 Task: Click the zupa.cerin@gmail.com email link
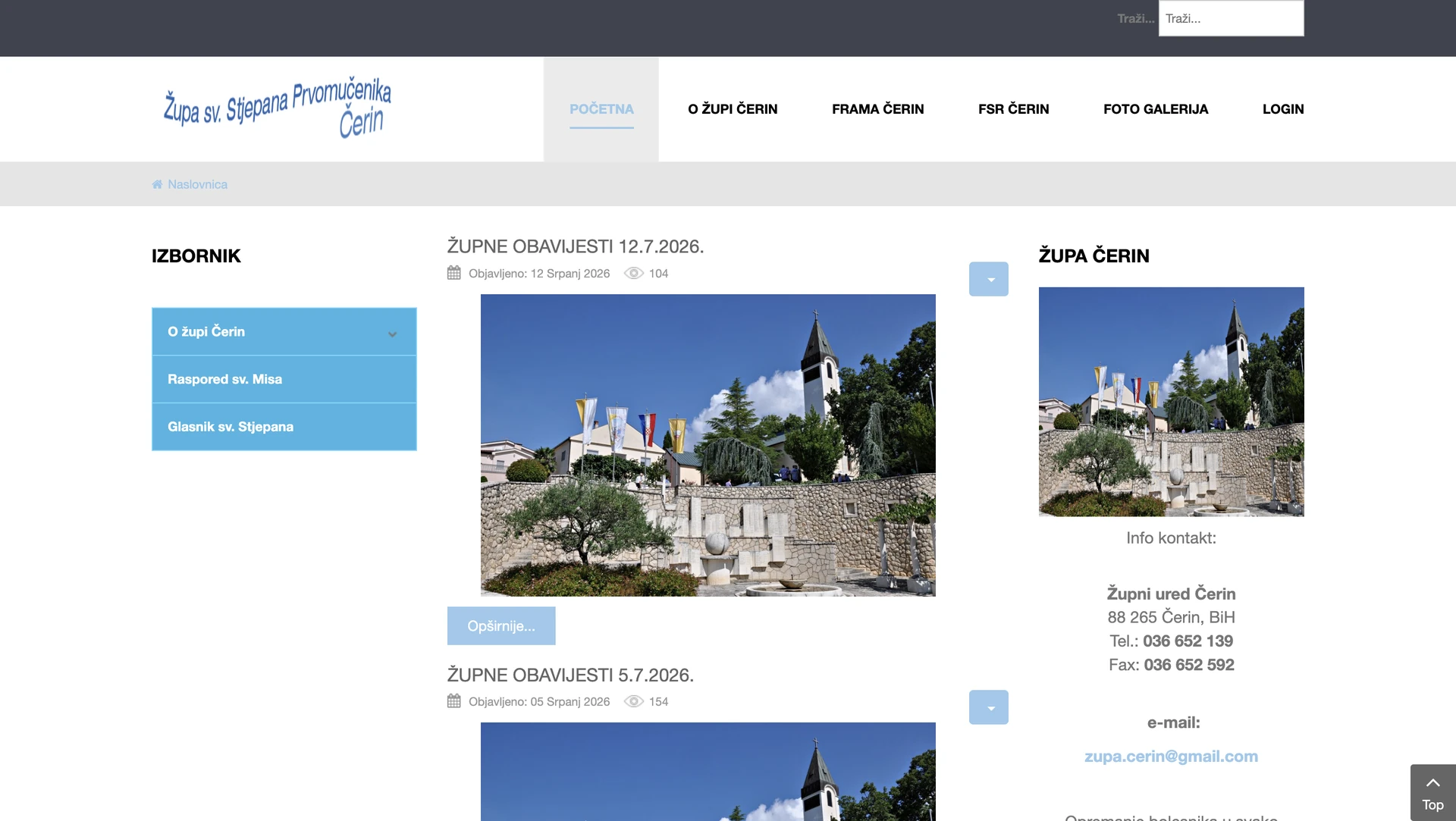pyautogui.click(x=1171, y=756)
